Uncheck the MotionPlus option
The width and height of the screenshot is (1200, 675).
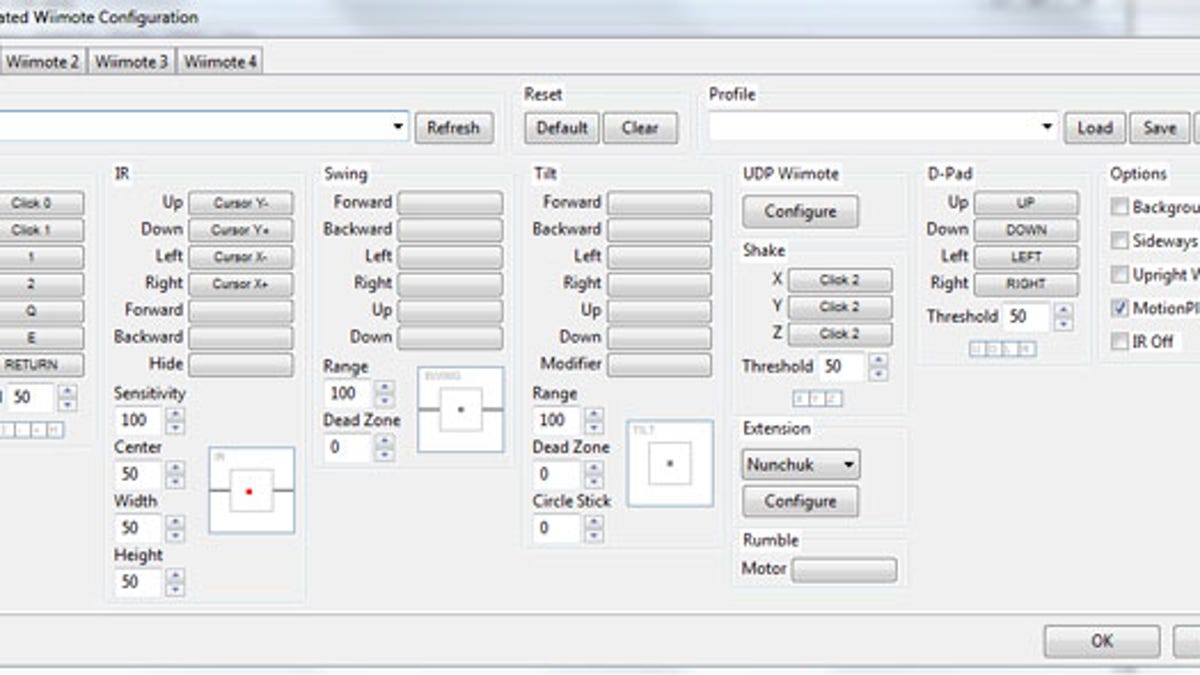click(1120, 309)
